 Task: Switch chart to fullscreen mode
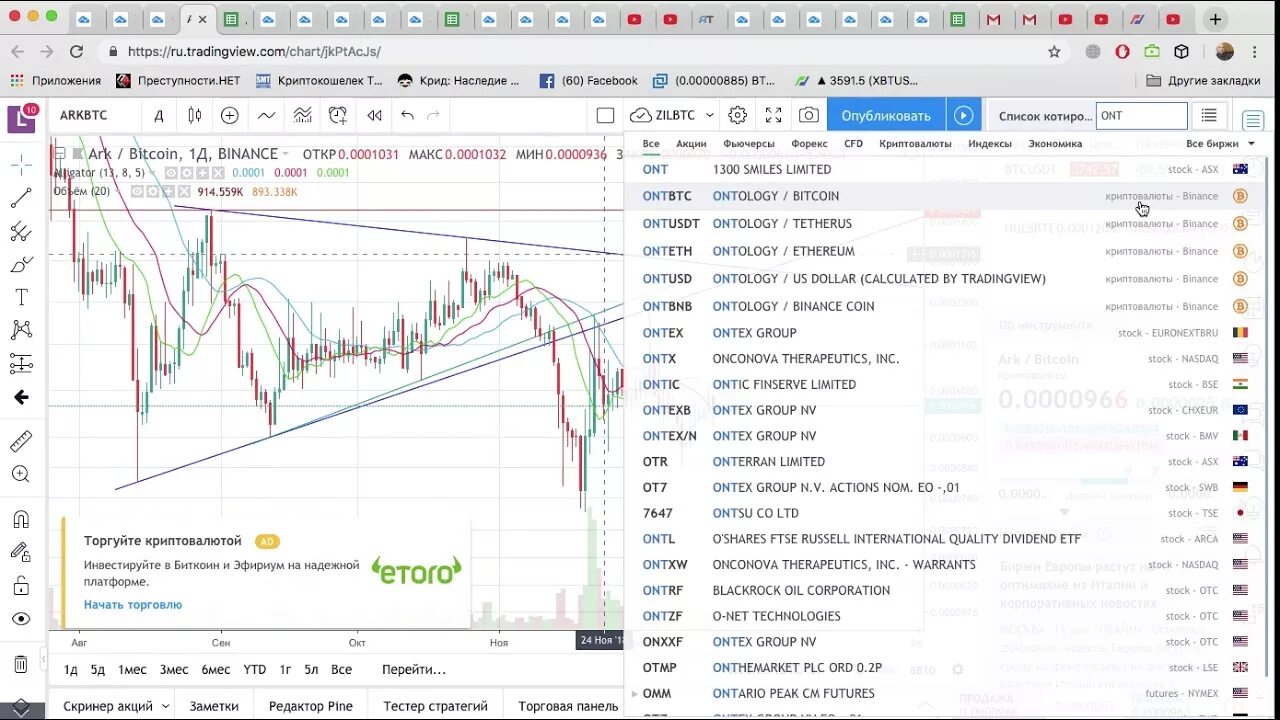[773, 115]
